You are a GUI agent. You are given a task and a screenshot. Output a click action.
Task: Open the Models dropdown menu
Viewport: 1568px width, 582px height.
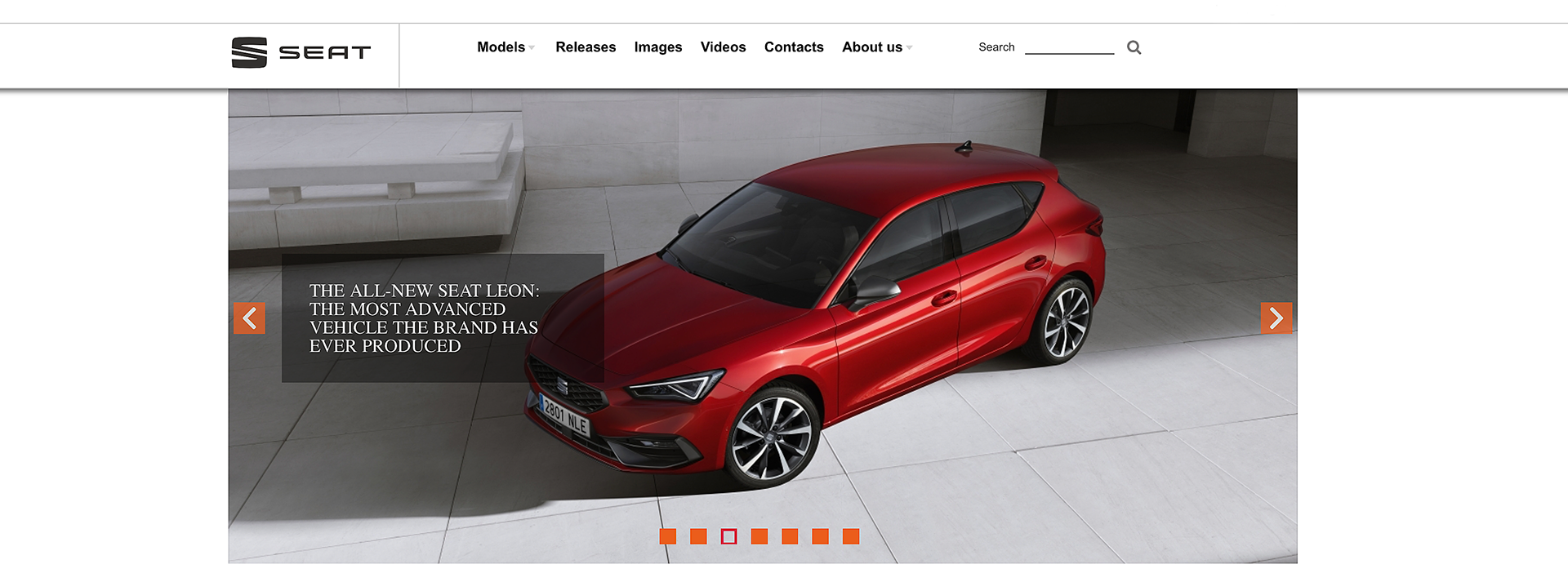pyautogui.click(x=506, y=47)
